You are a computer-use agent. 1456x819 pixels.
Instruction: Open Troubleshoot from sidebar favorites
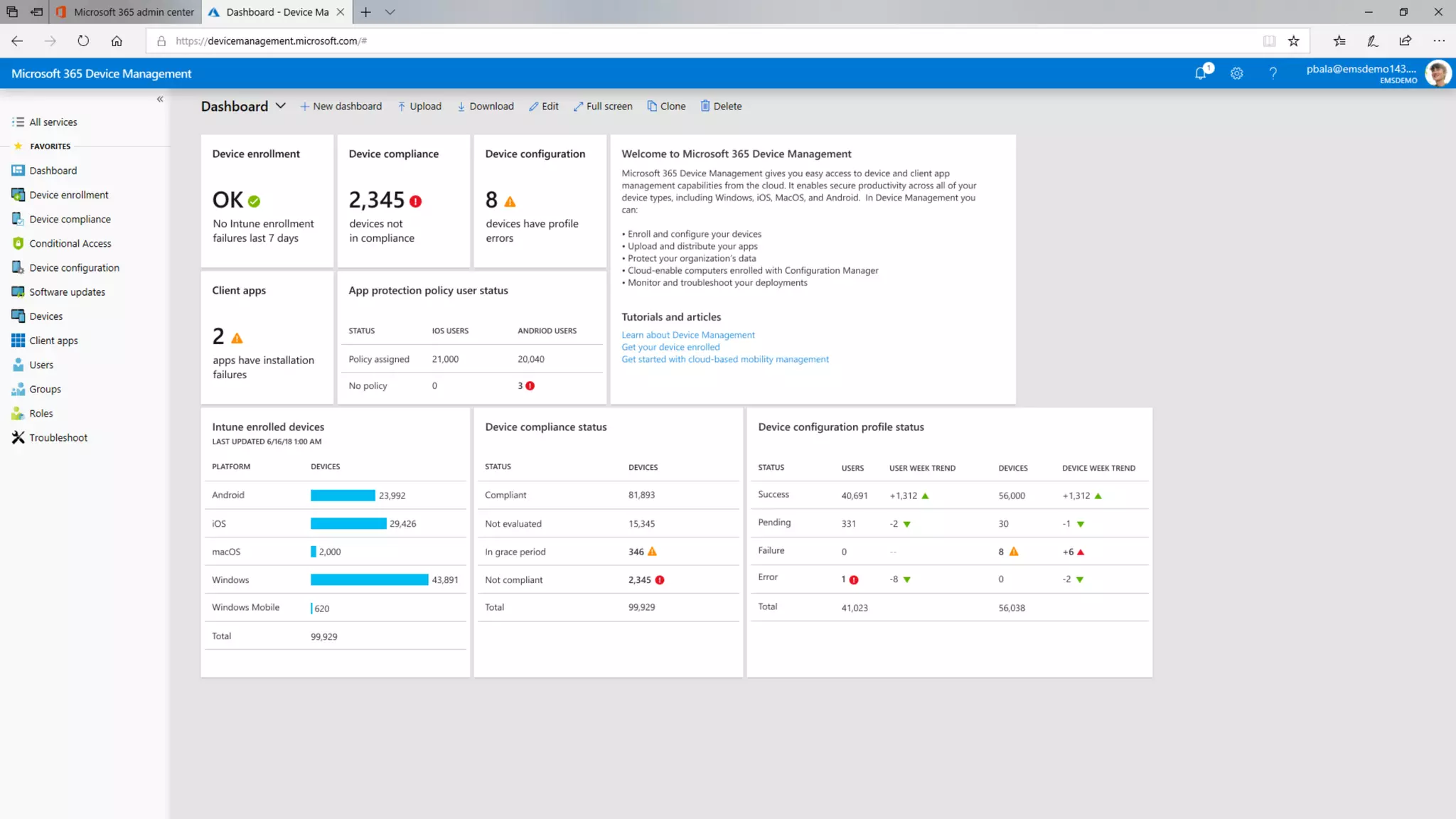58,438
